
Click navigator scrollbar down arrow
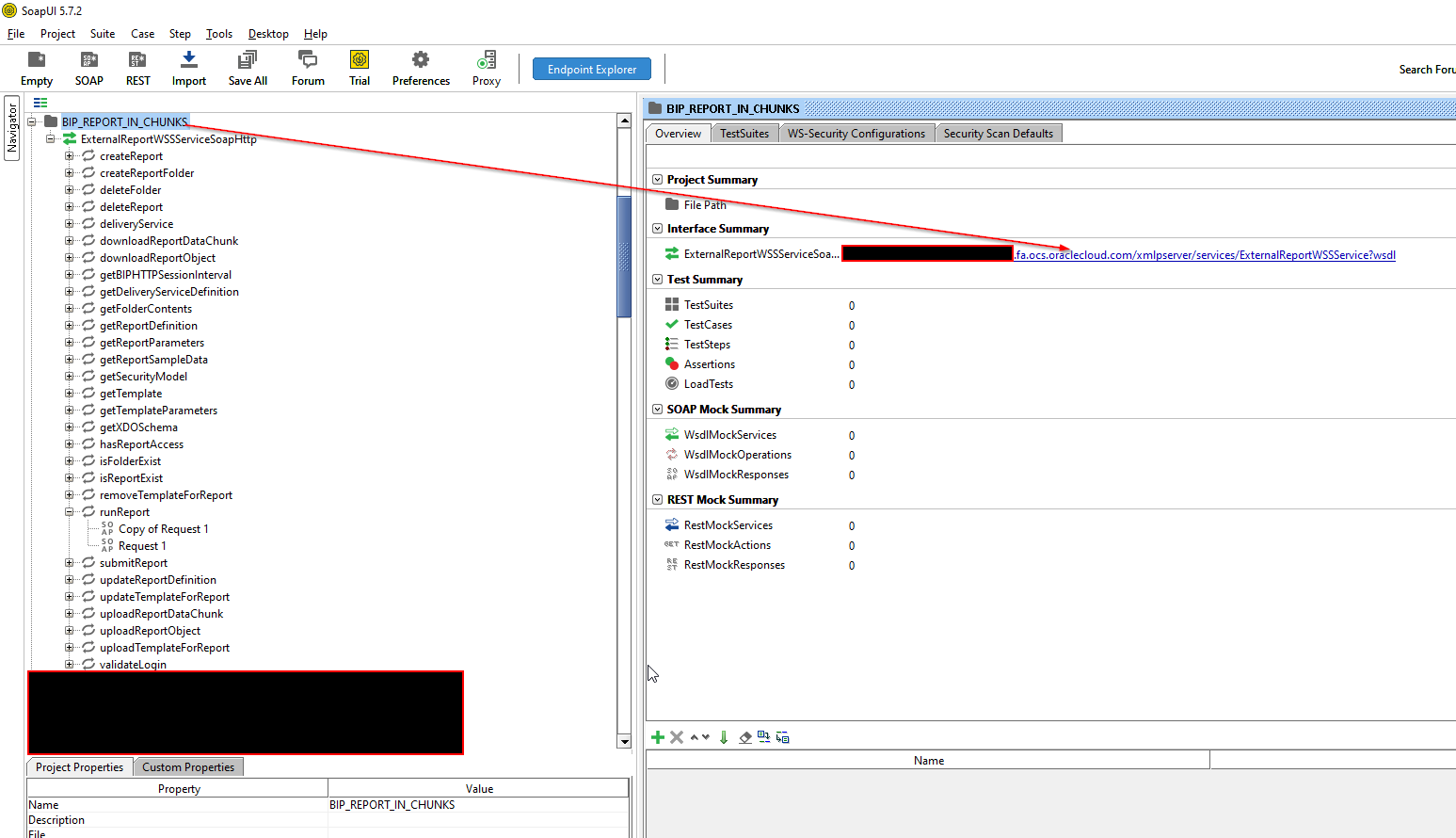[624, 741]
